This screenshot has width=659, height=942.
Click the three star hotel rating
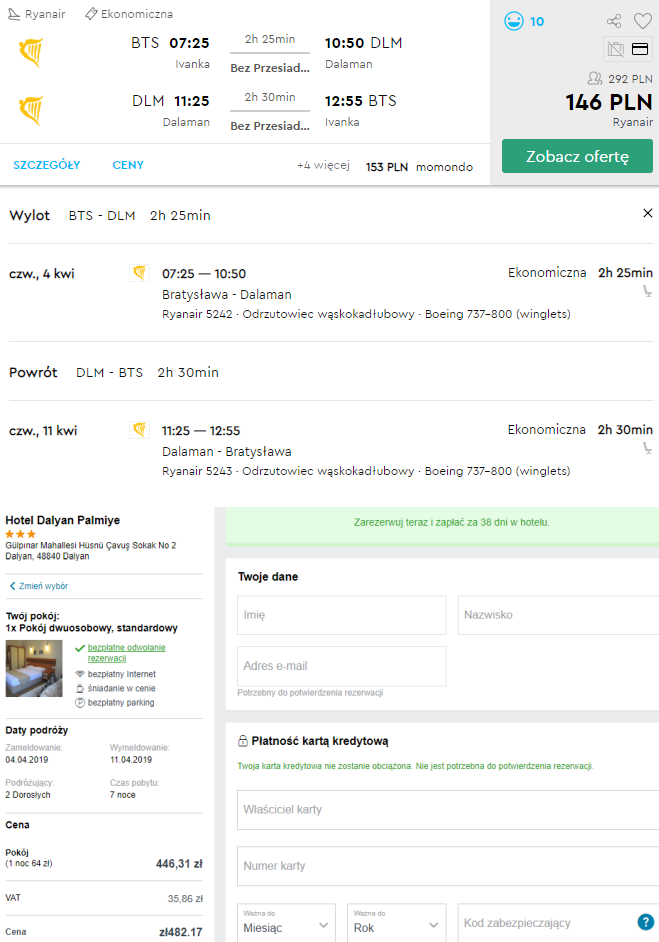click(x=20, y=533)
